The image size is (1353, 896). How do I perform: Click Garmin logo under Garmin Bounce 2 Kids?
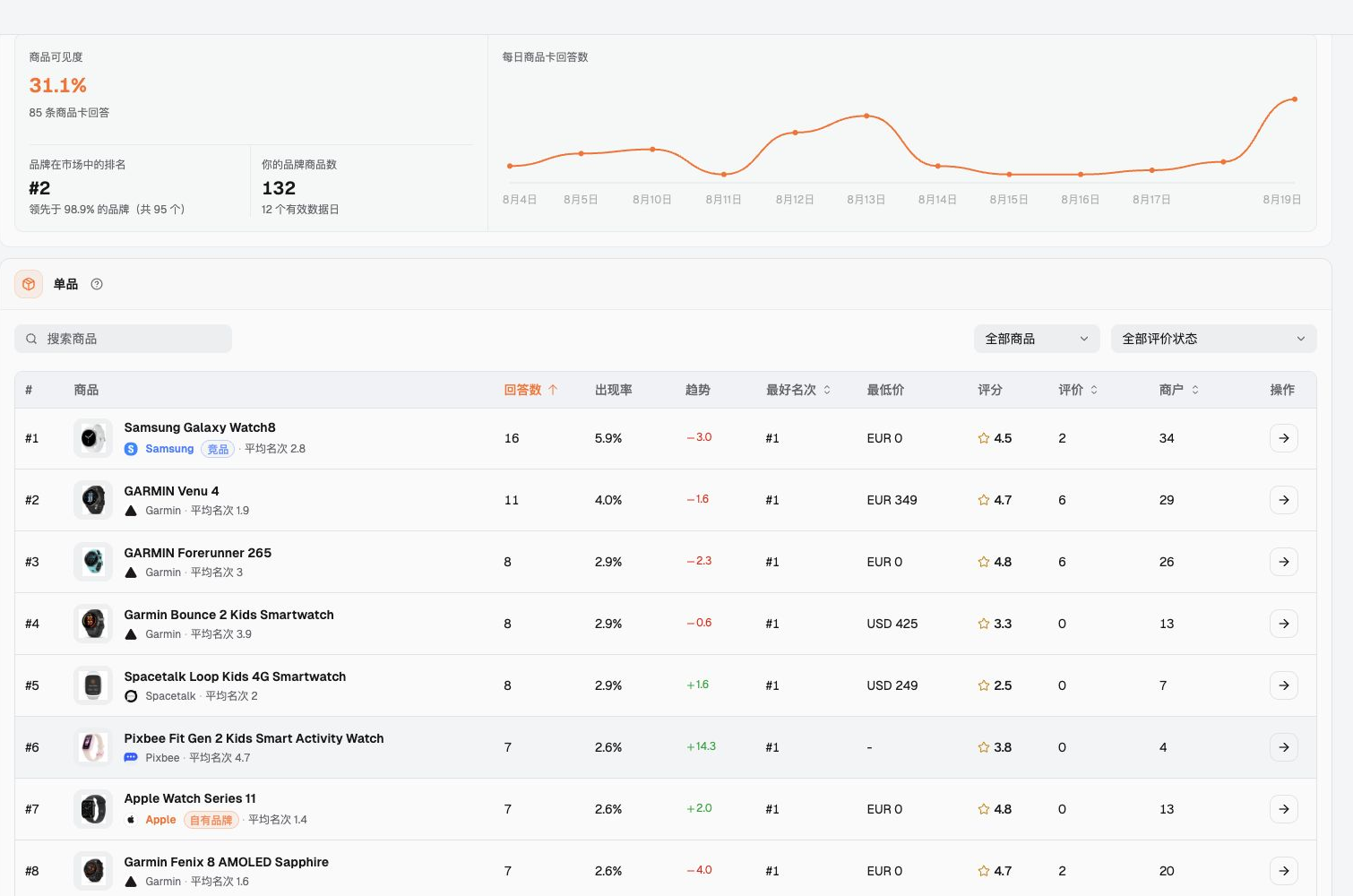tap(131, 634)
